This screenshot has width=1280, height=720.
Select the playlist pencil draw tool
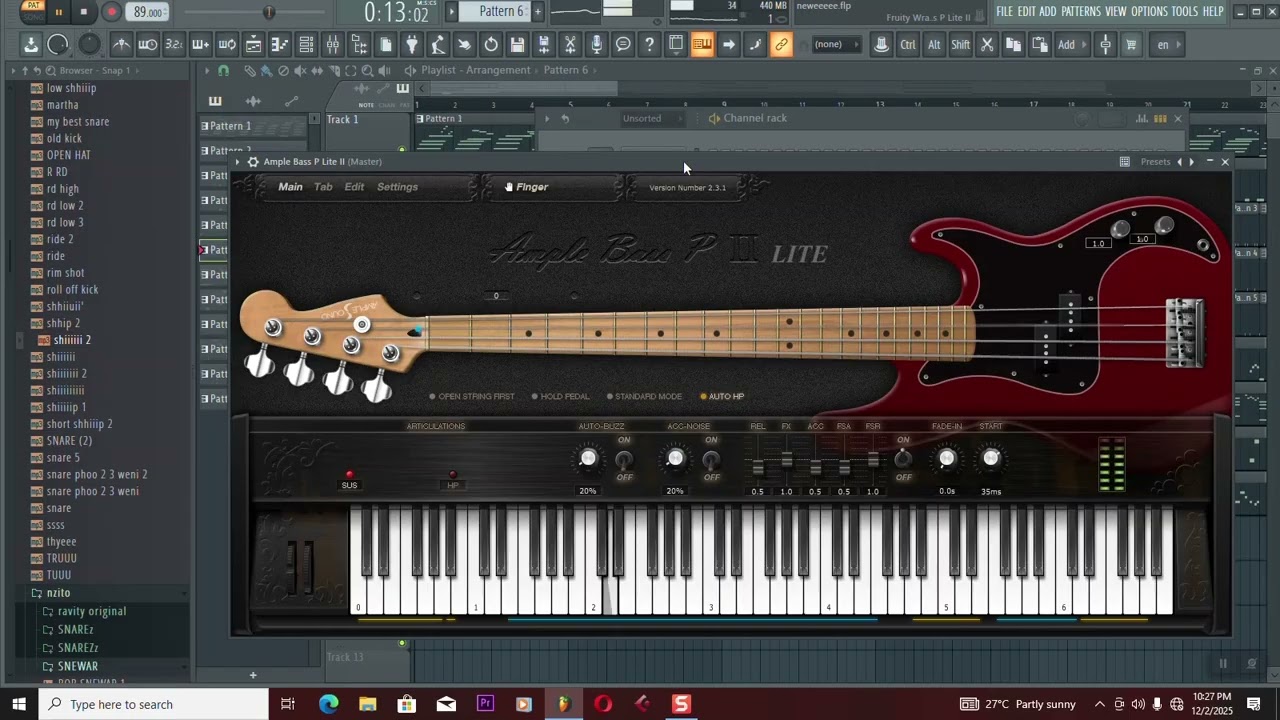click(250, 70)
